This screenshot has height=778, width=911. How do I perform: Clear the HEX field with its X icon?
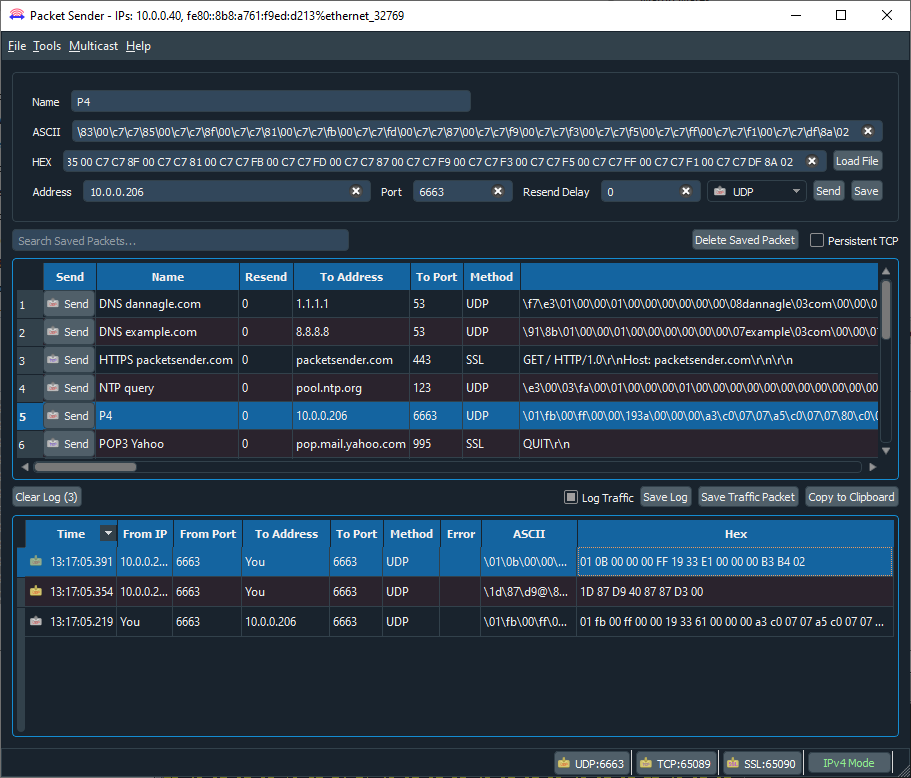point(812,161)
